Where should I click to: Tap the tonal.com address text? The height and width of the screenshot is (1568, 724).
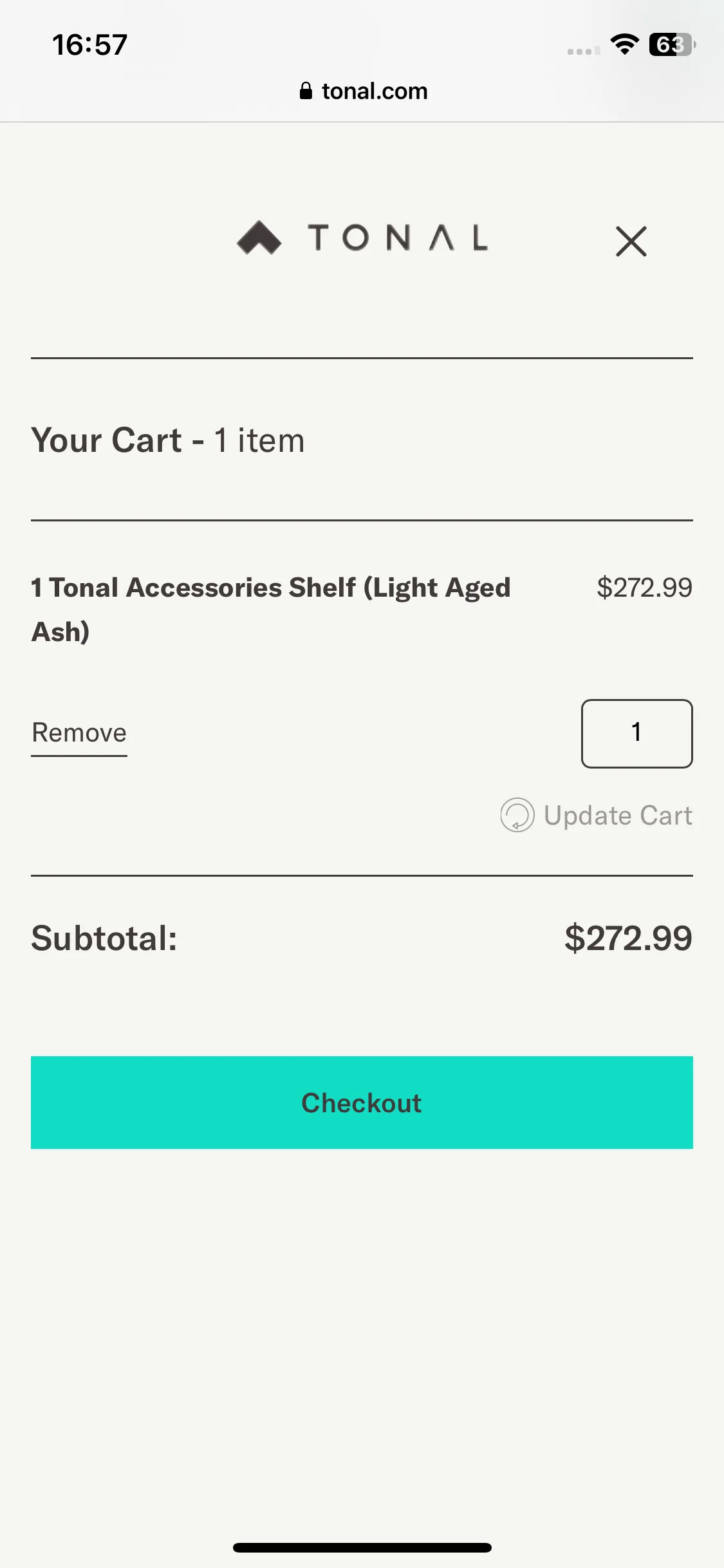pyautogui.click(x=375, y=91)
